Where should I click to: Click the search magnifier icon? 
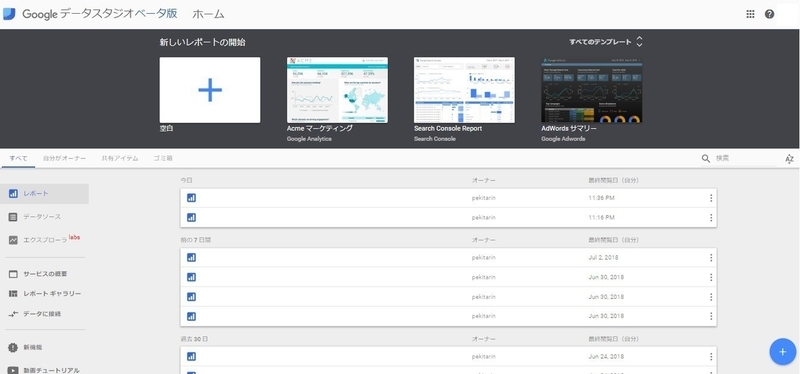[706, 159]
